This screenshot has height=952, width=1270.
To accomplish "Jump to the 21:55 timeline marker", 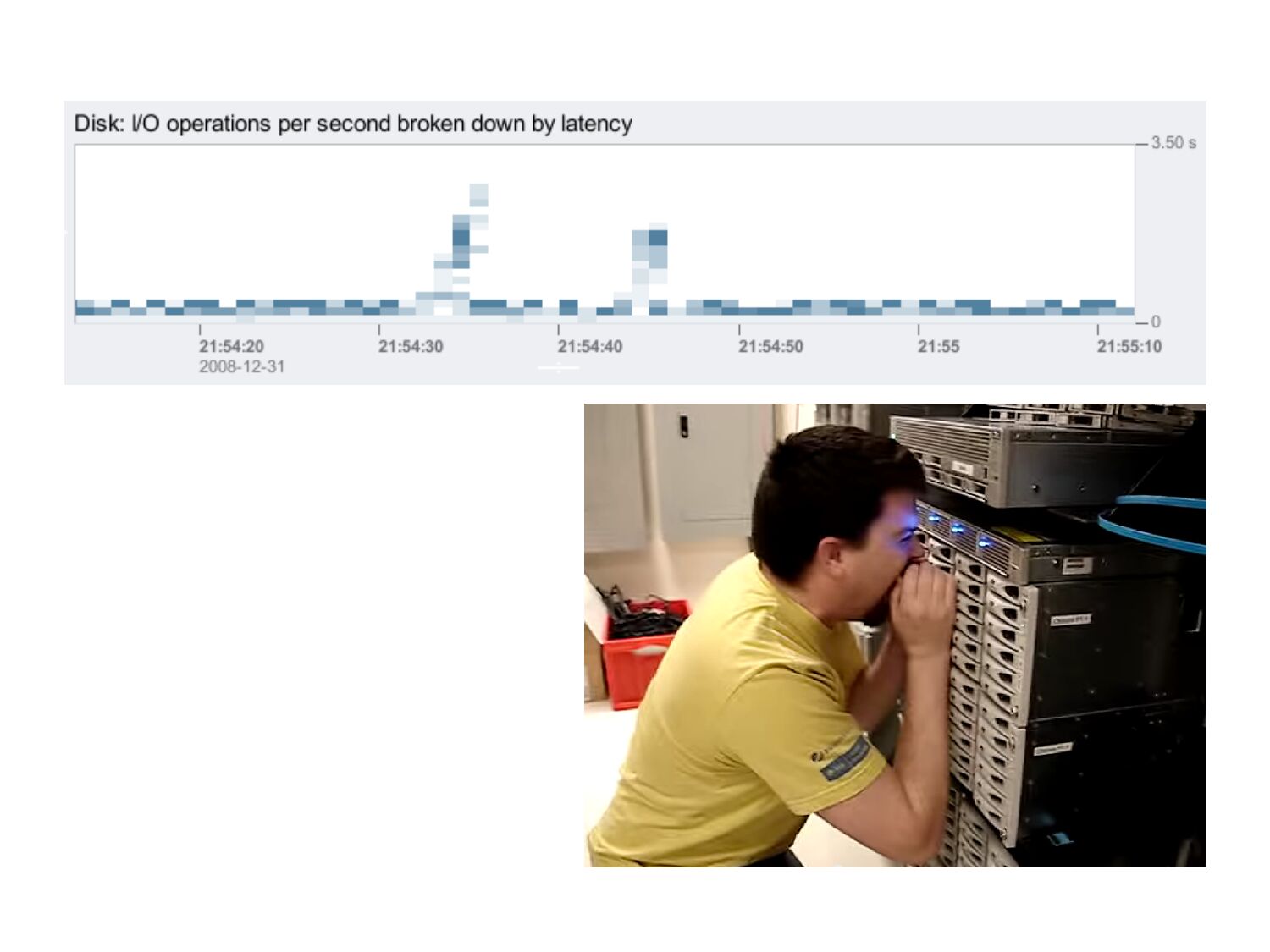I will click(x=938, y=346).
